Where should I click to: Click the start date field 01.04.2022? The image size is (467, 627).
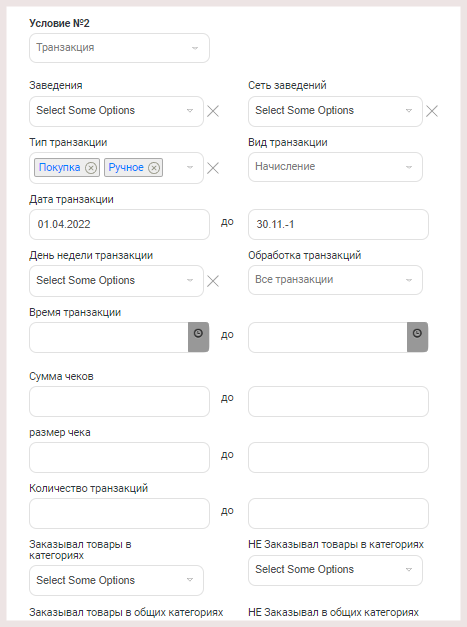[x=119, y=224]
